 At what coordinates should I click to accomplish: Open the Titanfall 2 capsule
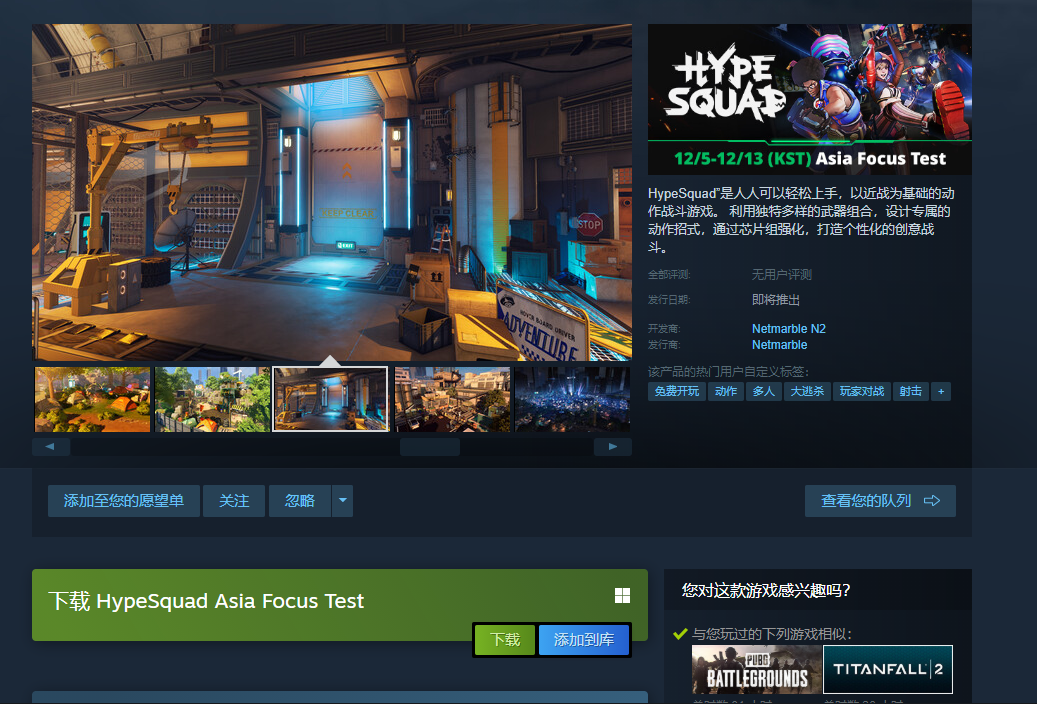click(887, 669)
